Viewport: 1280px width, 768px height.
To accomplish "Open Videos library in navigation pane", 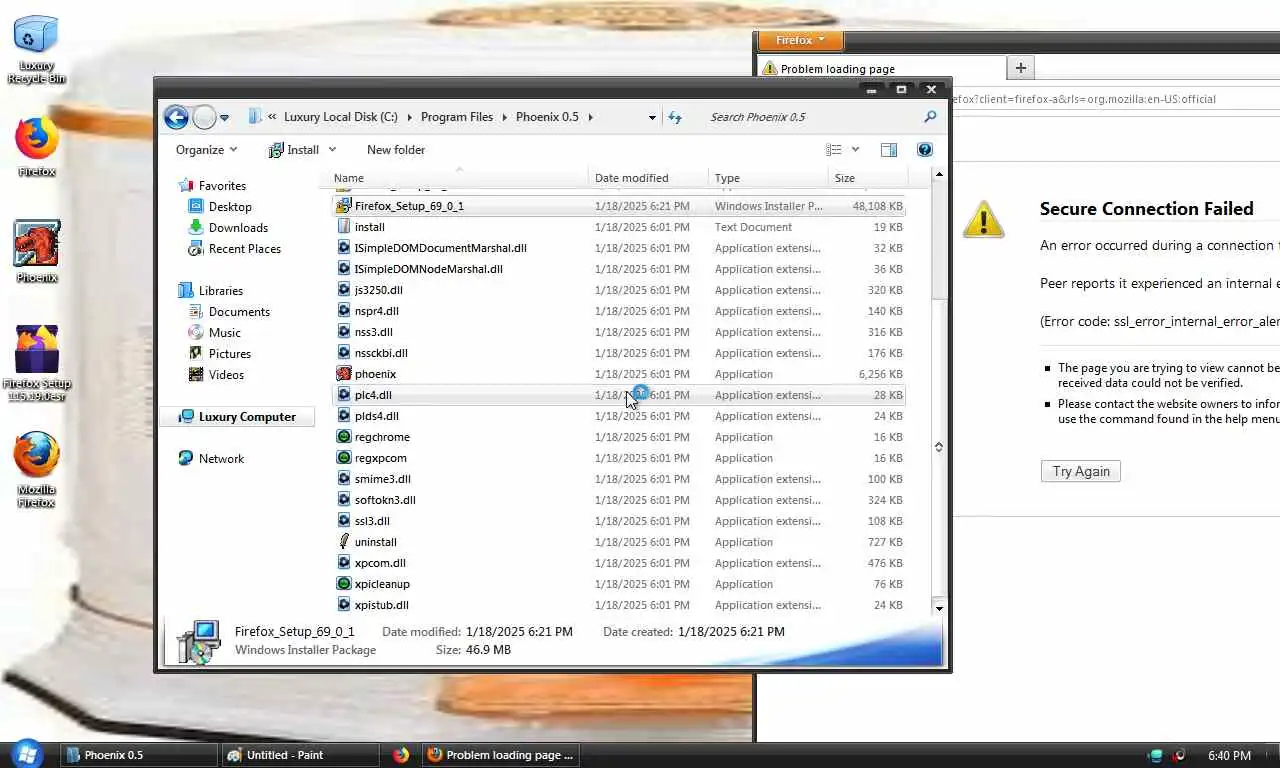I will (226, 375).
